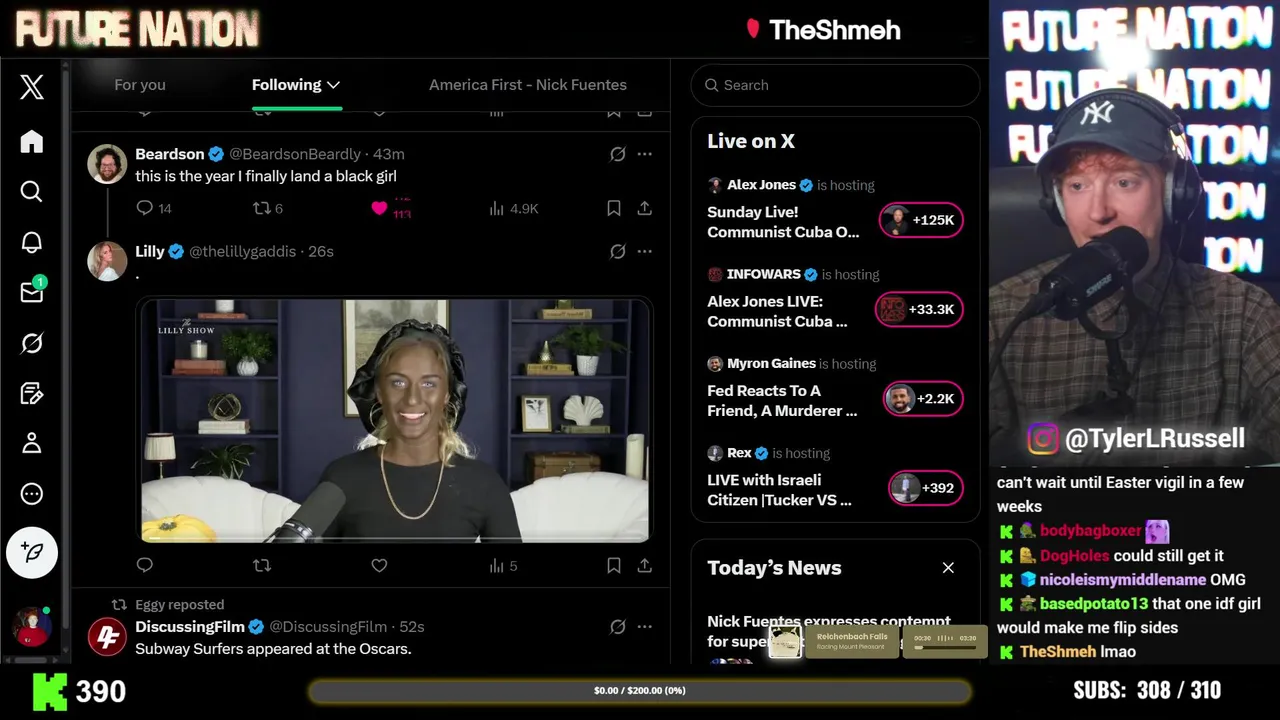Click DiscussingFilm display name
The image size is (1280, 720).
pyautogui.click(x=190, y=626)
